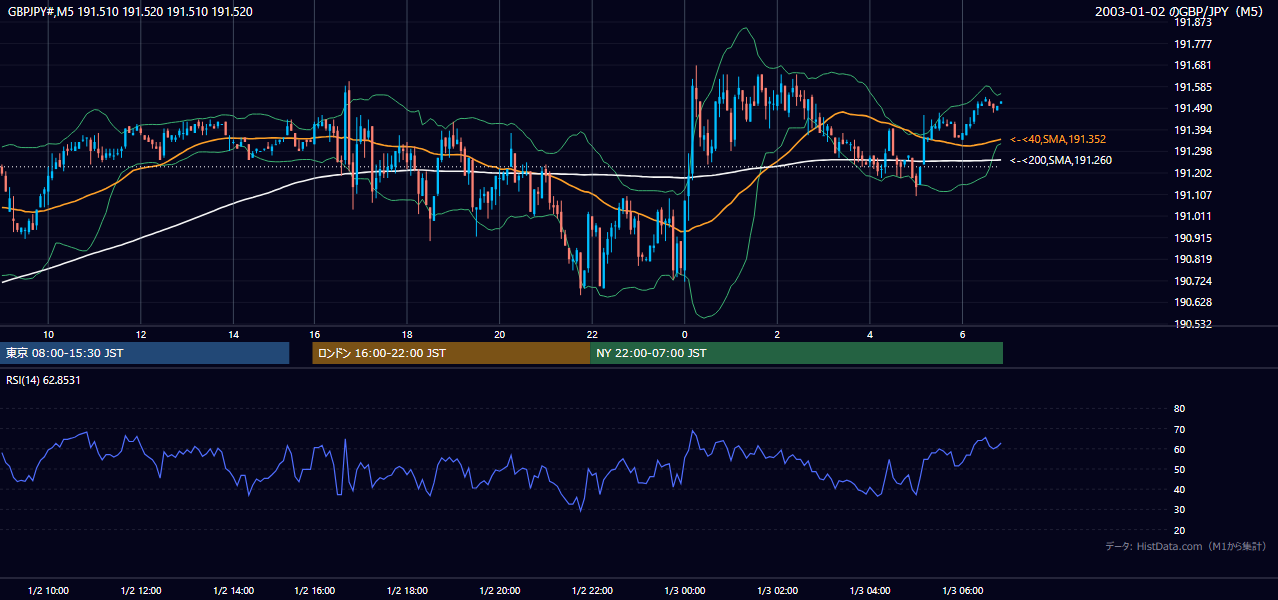1278x600 pixels.
Task: Click price axis label 191.202
Action: (x=1193, y=173)
